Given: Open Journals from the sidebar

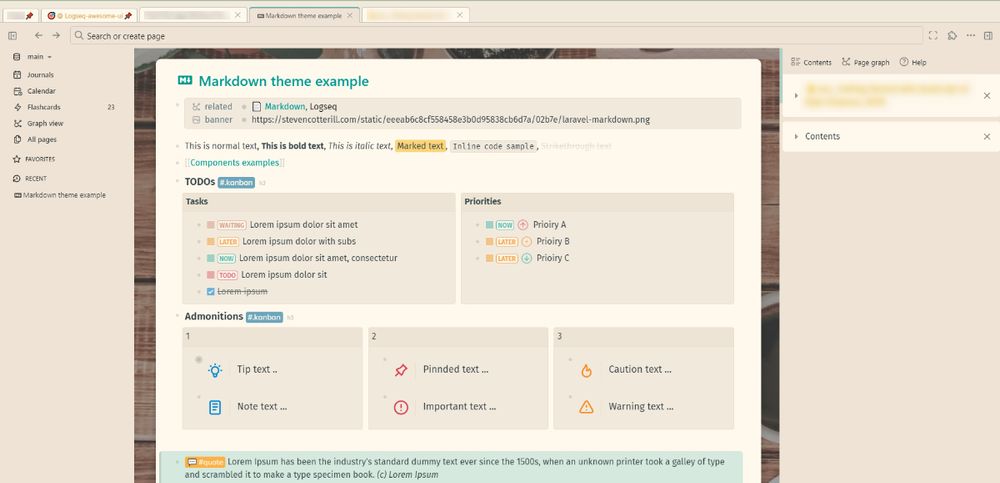Looking at the screenshot, I should point(40,74).
